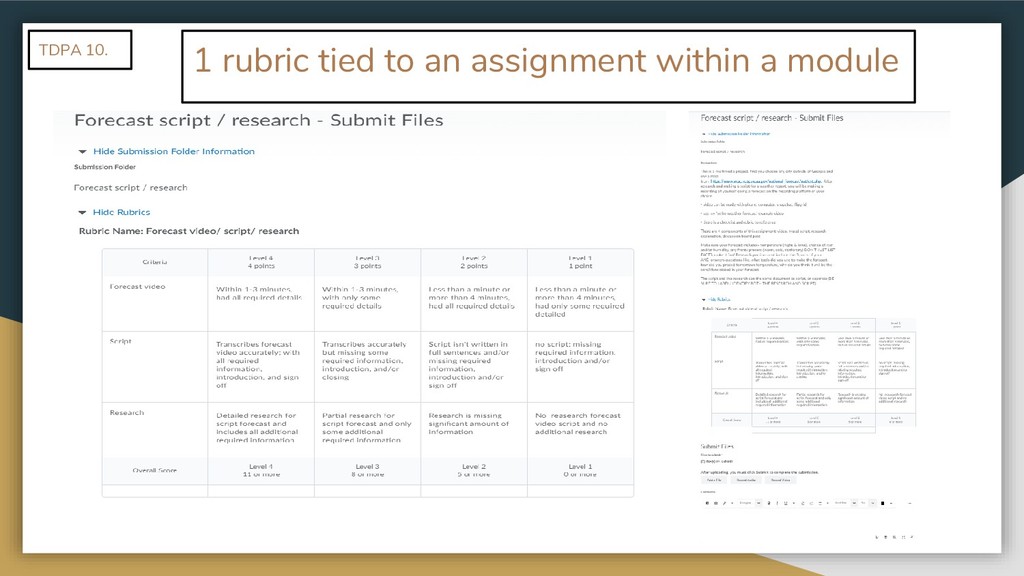The height and width of the screenshot is (576, 1024).
Task: Click the Insert Stuff icon in comment editor
Action: (x=707, y=504)
